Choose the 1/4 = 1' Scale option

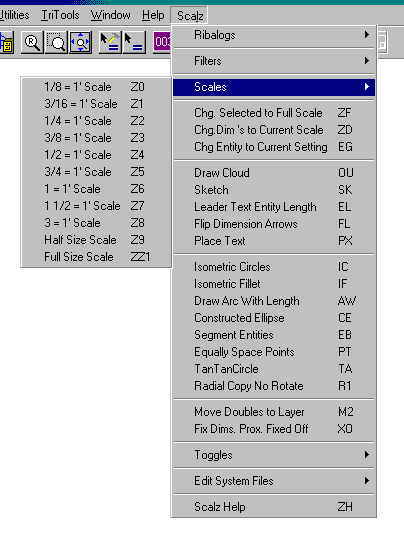coord(96,121)
